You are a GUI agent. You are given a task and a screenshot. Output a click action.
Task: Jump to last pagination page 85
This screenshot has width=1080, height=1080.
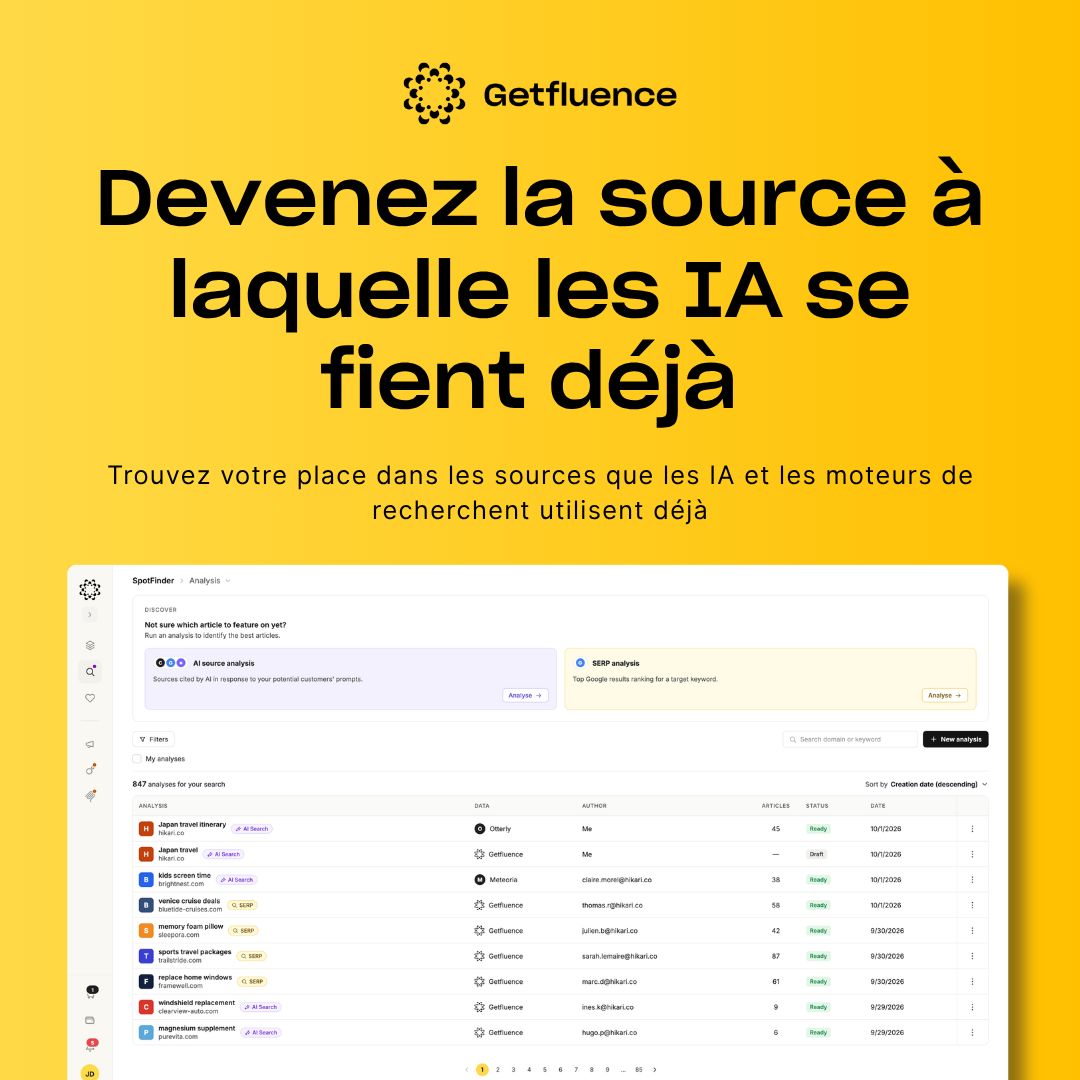pos(638,1070)
